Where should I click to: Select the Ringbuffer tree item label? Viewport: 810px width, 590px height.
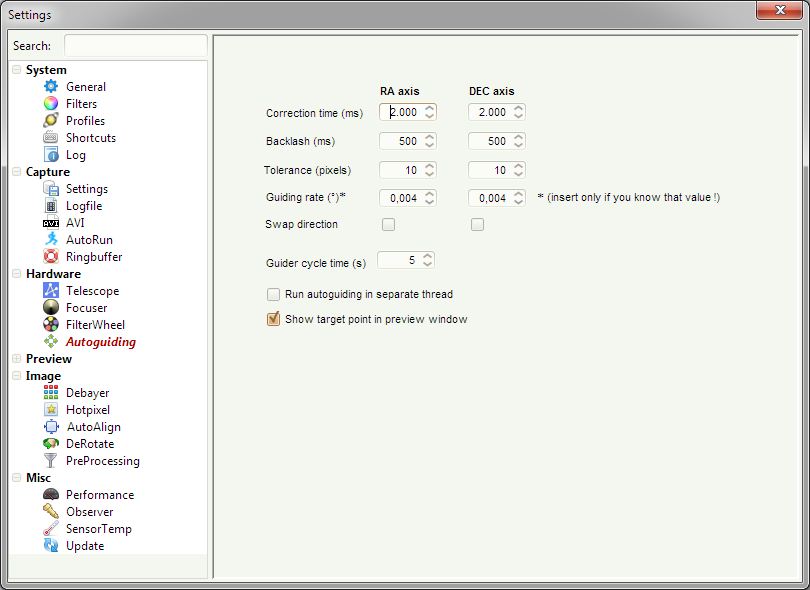[x=94, y=257]
